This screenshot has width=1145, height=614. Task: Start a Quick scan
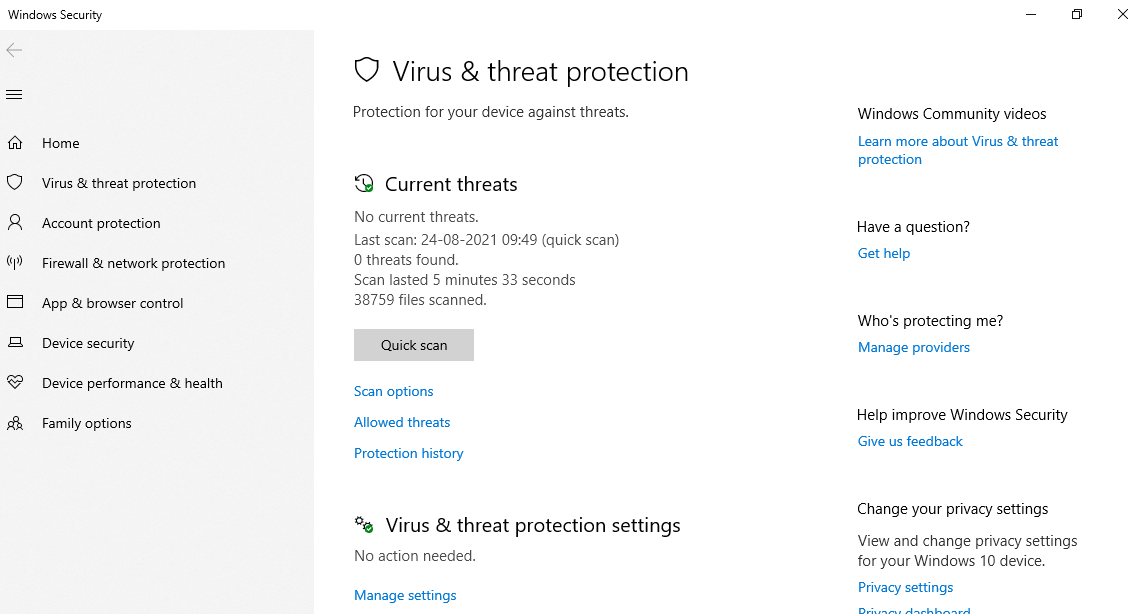[x=413, y=344]
